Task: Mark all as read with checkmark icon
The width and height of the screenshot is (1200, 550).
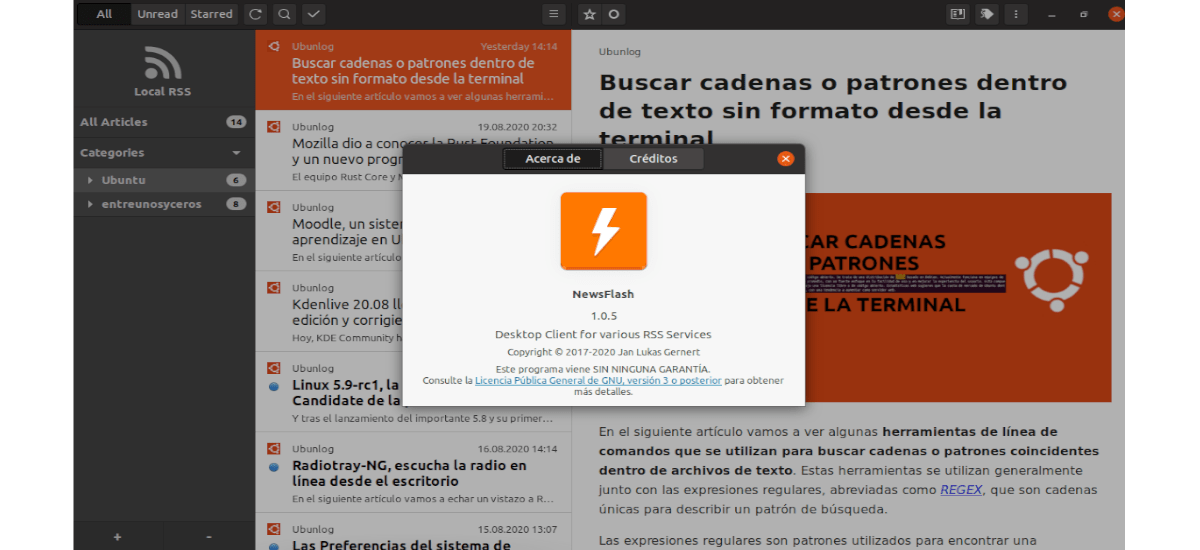Action: tap(314, 14)
